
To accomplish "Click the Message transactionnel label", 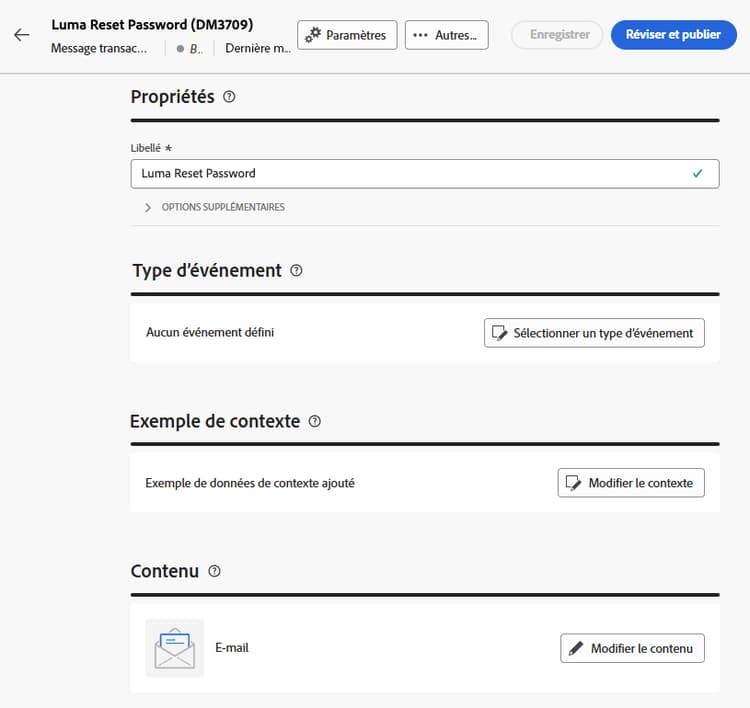I will pyautogui.click(x=100, y=48).
